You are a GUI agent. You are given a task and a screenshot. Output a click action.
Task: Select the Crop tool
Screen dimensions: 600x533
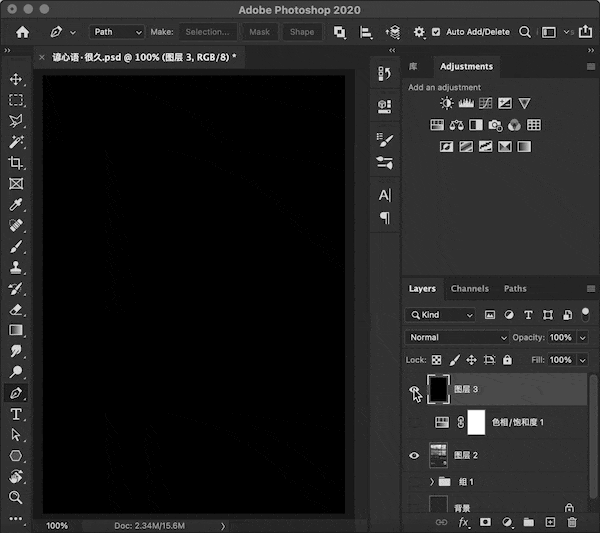pos(16,163)
